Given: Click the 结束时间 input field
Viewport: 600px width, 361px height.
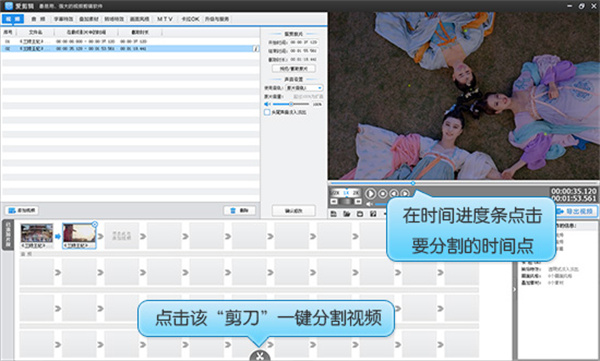Looking at the screenshot, I should pyautogui.click(x=304, y=51).
